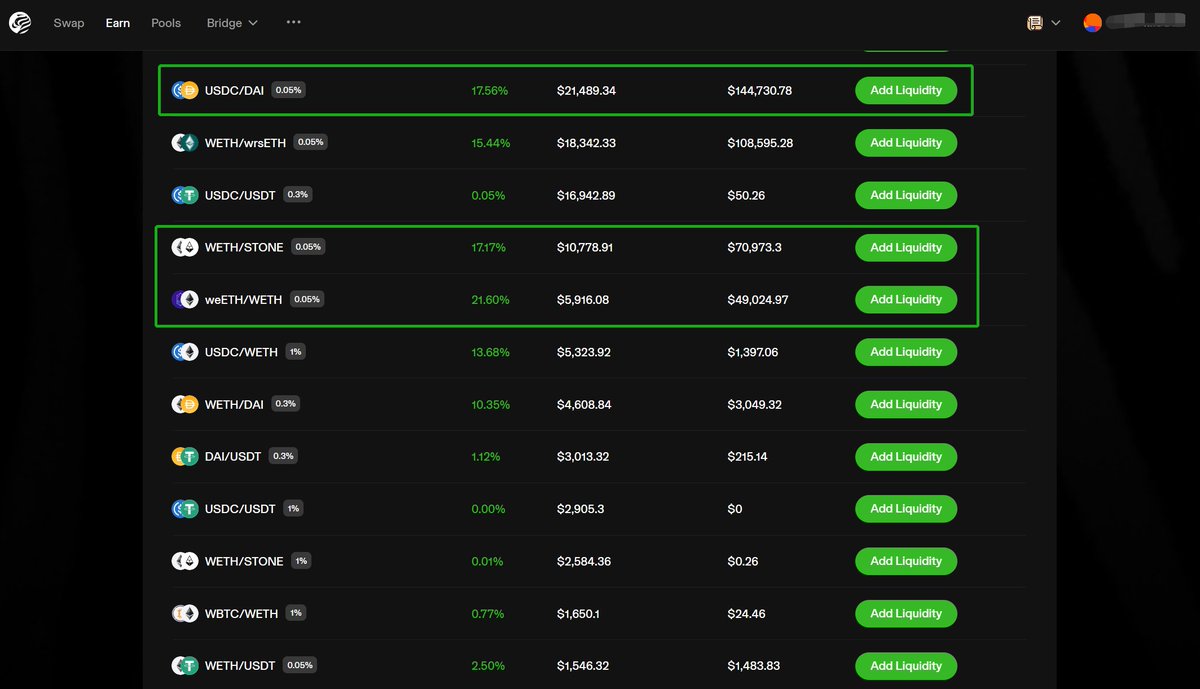Add liquidity to WETH/STONE 0.05% pool
Screen dimensions: 1200x689
point(906,247)
